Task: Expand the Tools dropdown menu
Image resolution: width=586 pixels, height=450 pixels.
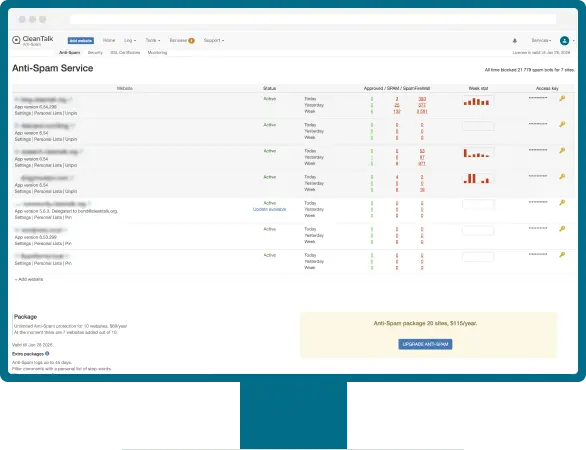Action: (152, 40)
